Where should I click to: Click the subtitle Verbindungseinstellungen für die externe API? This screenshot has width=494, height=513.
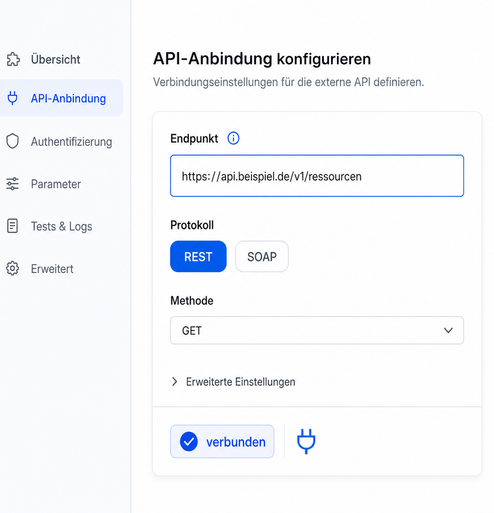[x=289, y=82]
